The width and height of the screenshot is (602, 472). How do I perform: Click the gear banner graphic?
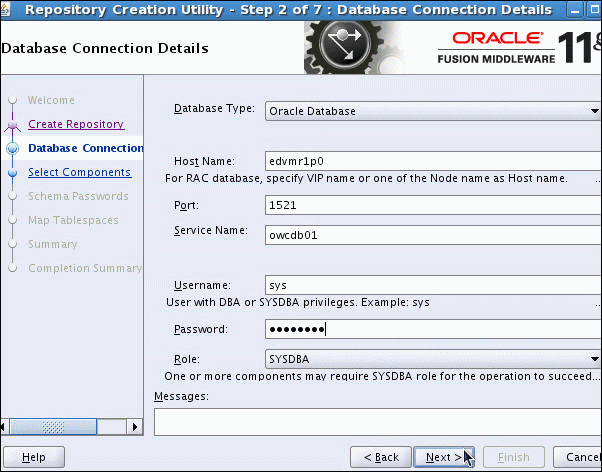click(x=353, y=47)
